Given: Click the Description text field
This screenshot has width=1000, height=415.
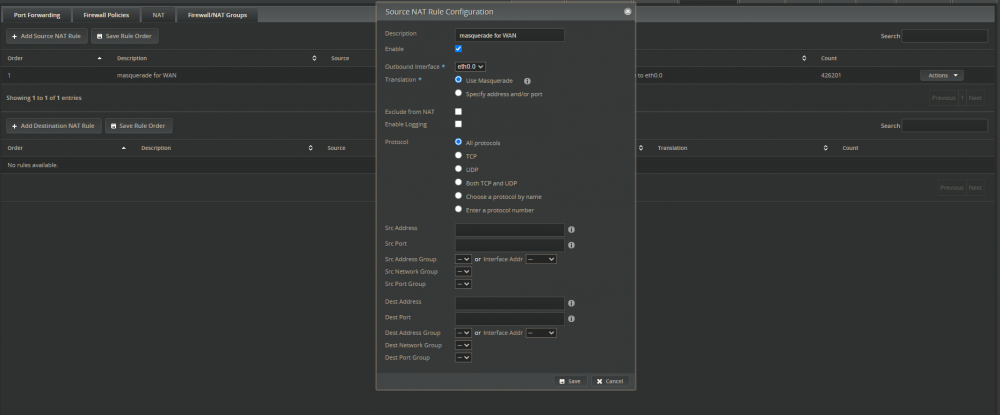Looking at the screenshot, I should 510,36.
